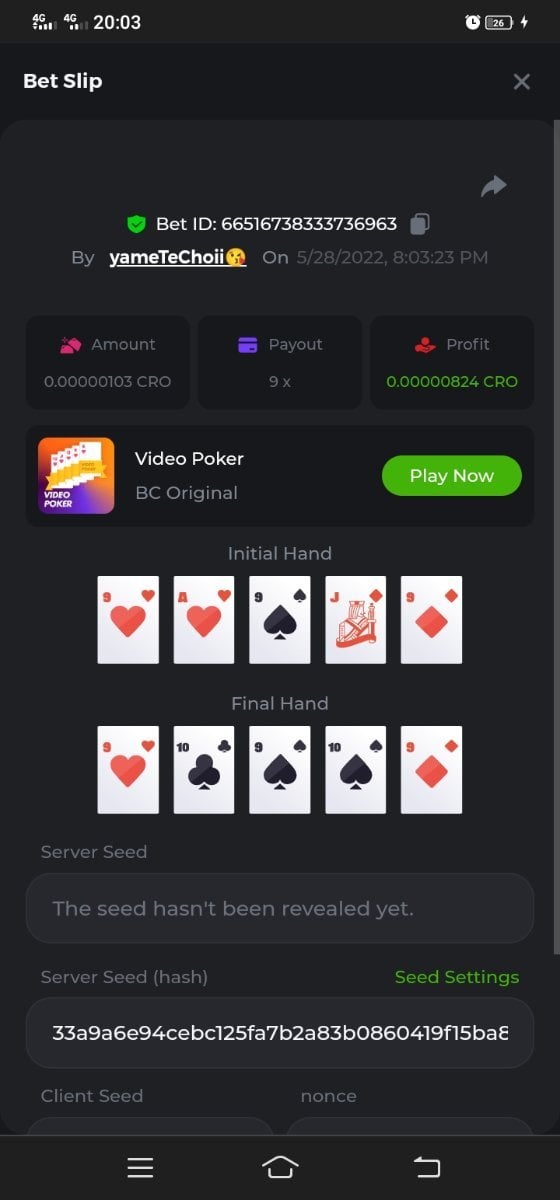Tap the Amount stat icon
This screenshot has width=560, height=1200.
coord(70,345)
